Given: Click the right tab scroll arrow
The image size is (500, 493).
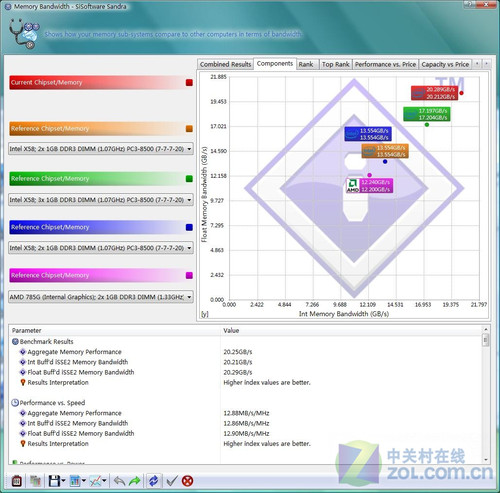Looking at the screenshot, I should tap(486, 63).
